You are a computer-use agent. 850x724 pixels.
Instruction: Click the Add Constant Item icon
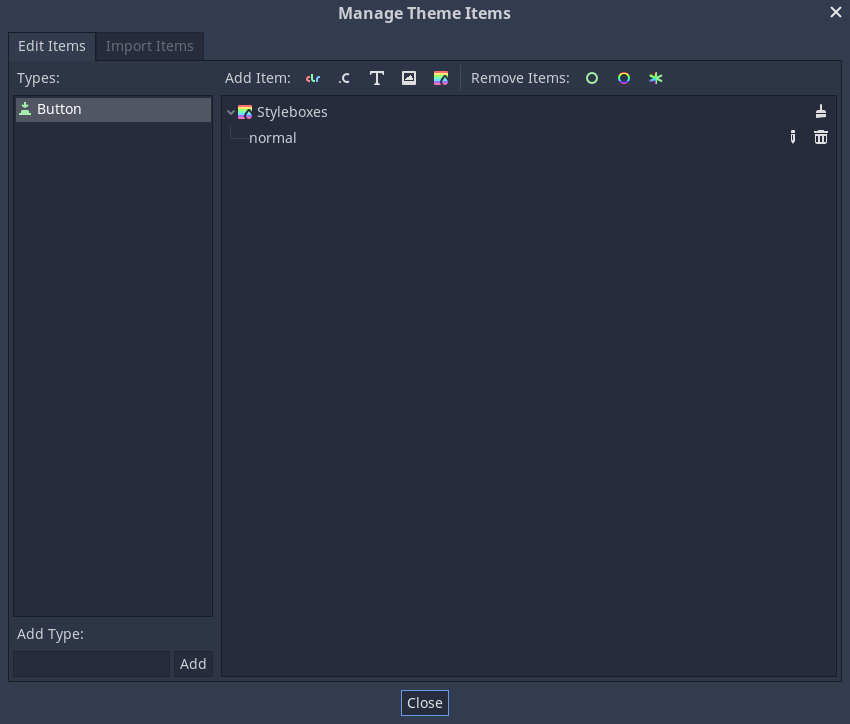[344, 78]
